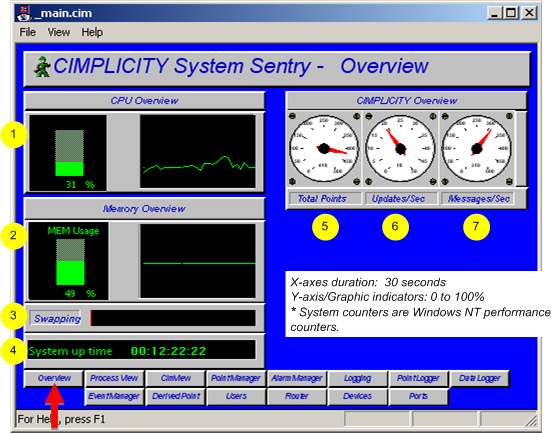Open the CimView screen
This screenshot has width=558, height=433.
point(175,378)
